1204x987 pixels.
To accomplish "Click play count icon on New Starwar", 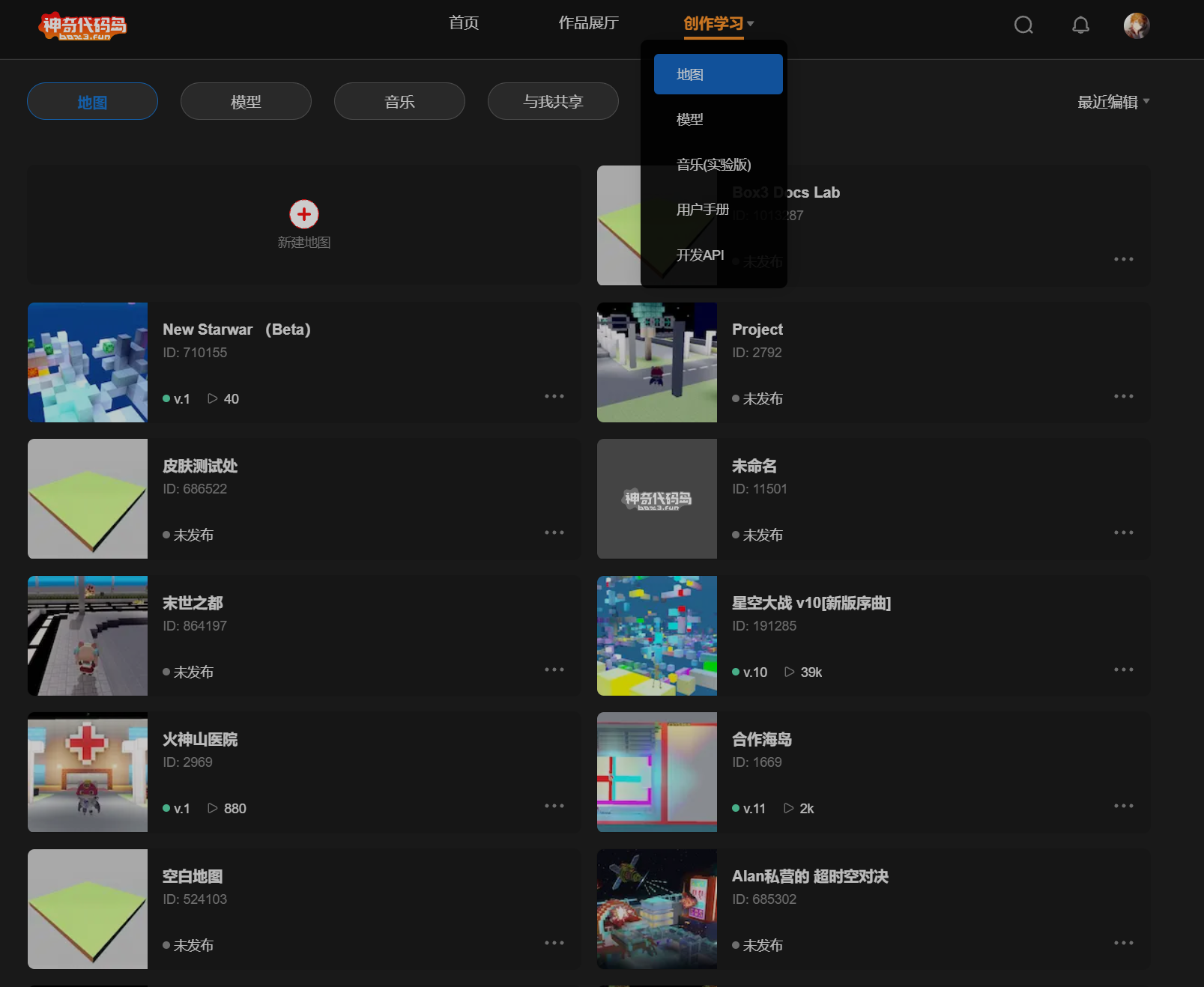I will (213, 398).
